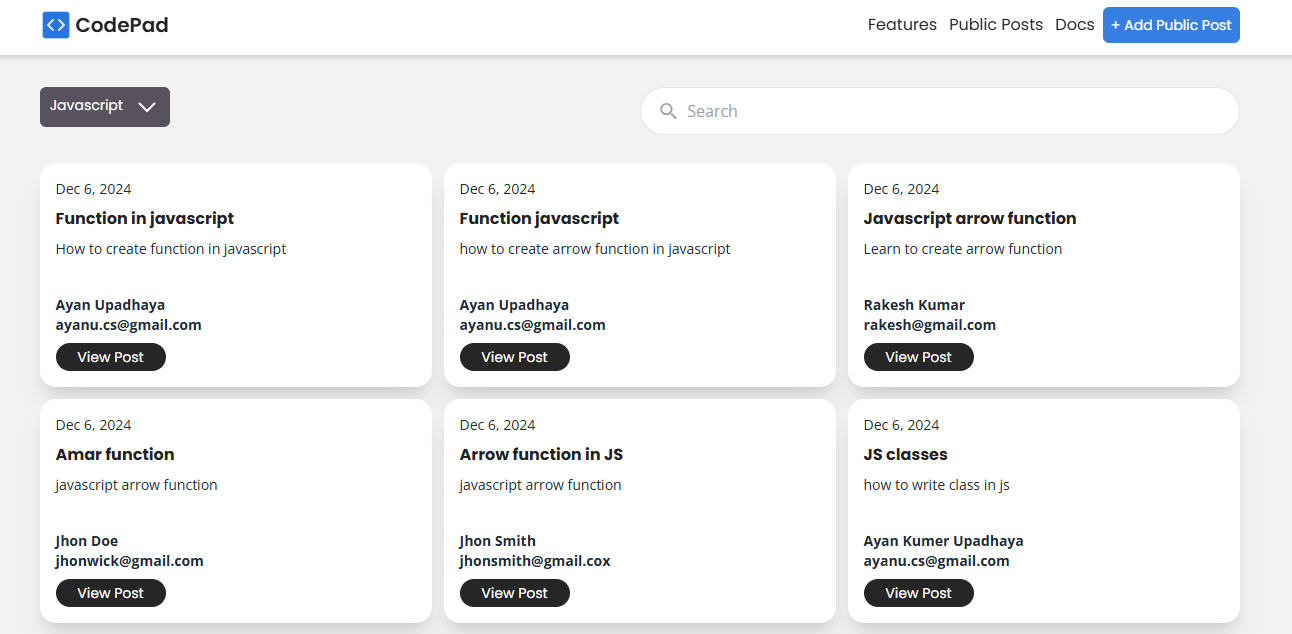Focus the Search input field
The width and height of the screenshot is (1292, 634).
[x=950, y=111]
